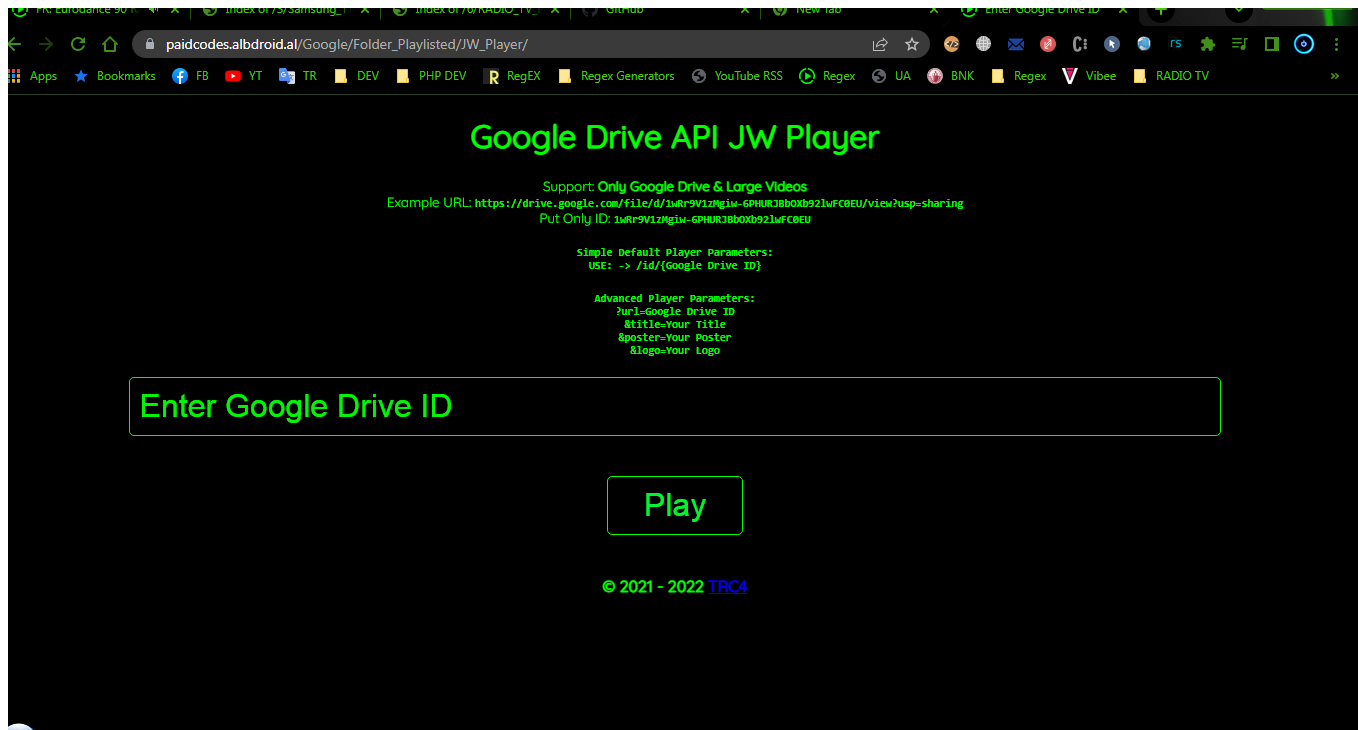
Task: Toggle the browser side panel
Action: 1272,44
